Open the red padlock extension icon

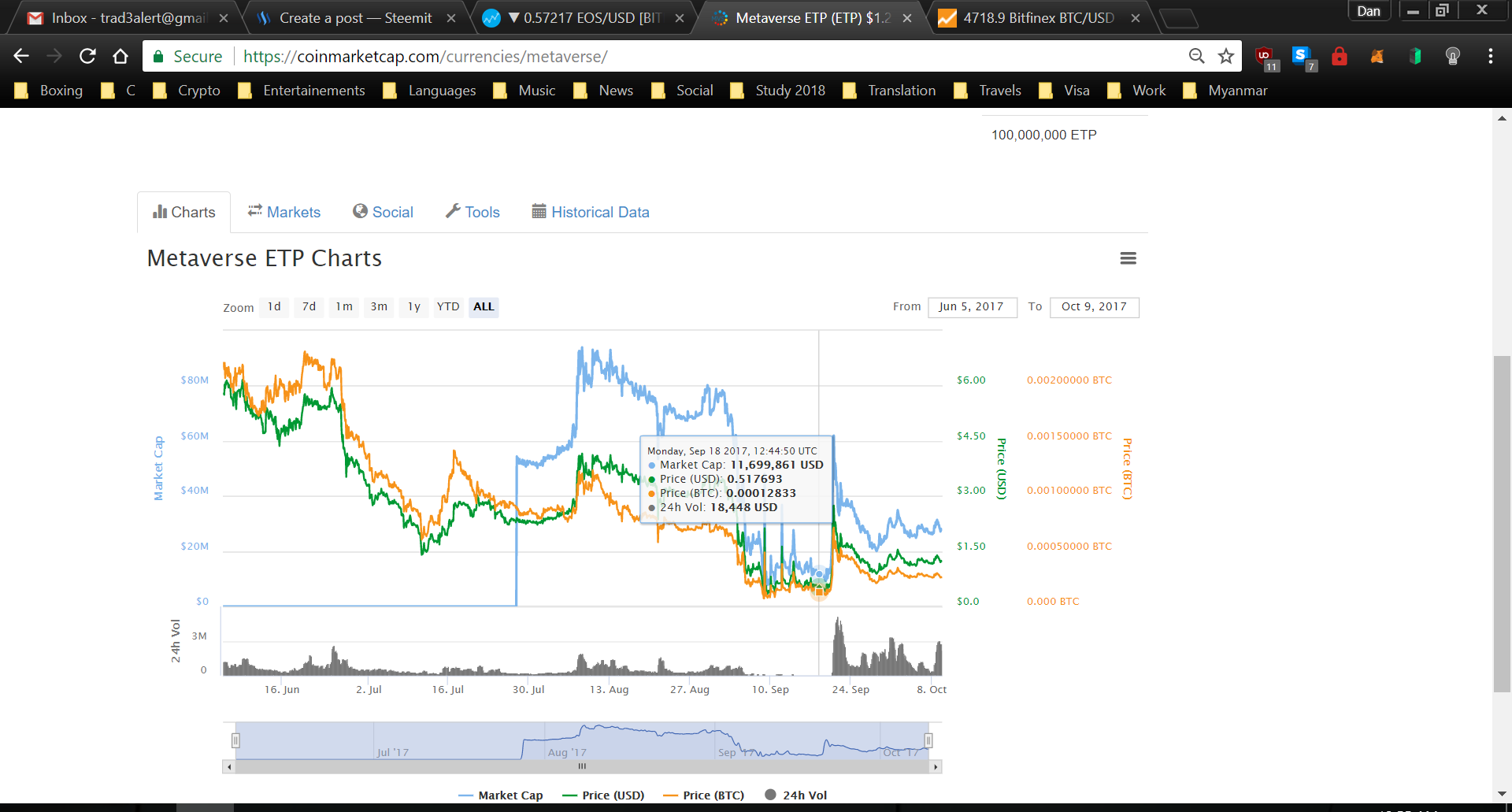pos(1340,56)
